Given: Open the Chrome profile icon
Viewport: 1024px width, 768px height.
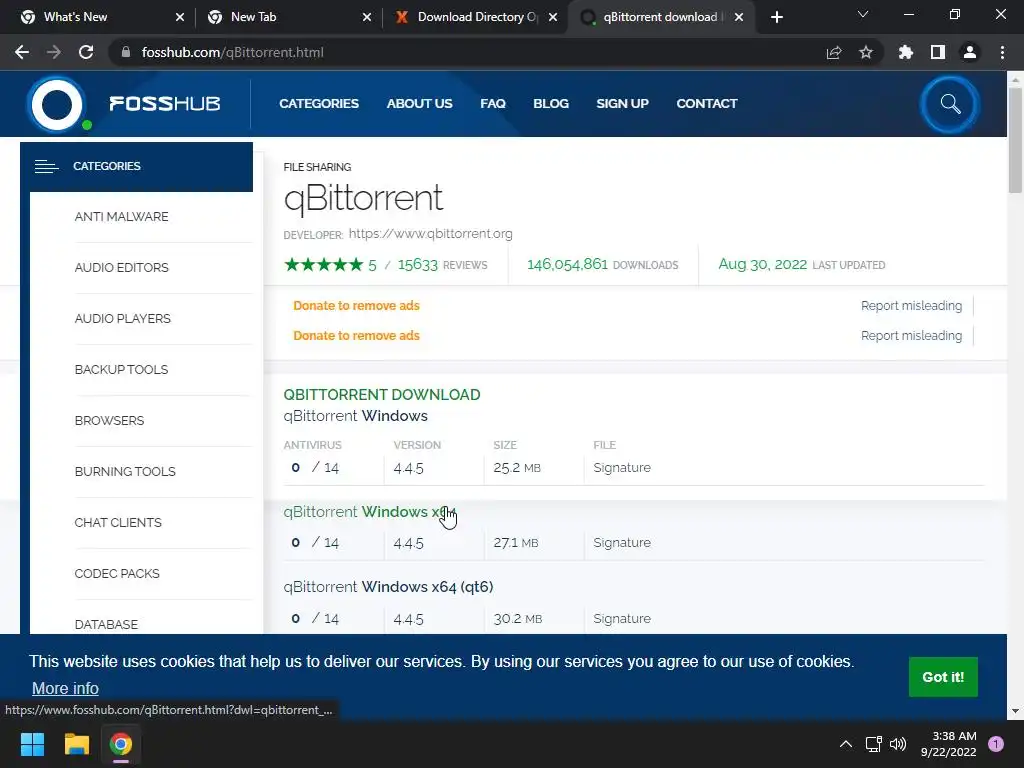Looking at the screenshot, I should [970, 52].
